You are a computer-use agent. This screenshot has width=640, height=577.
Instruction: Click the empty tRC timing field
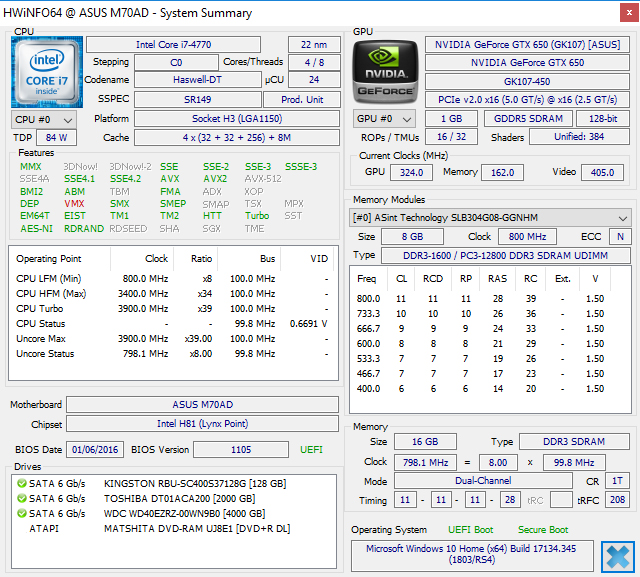click(561, 500)
